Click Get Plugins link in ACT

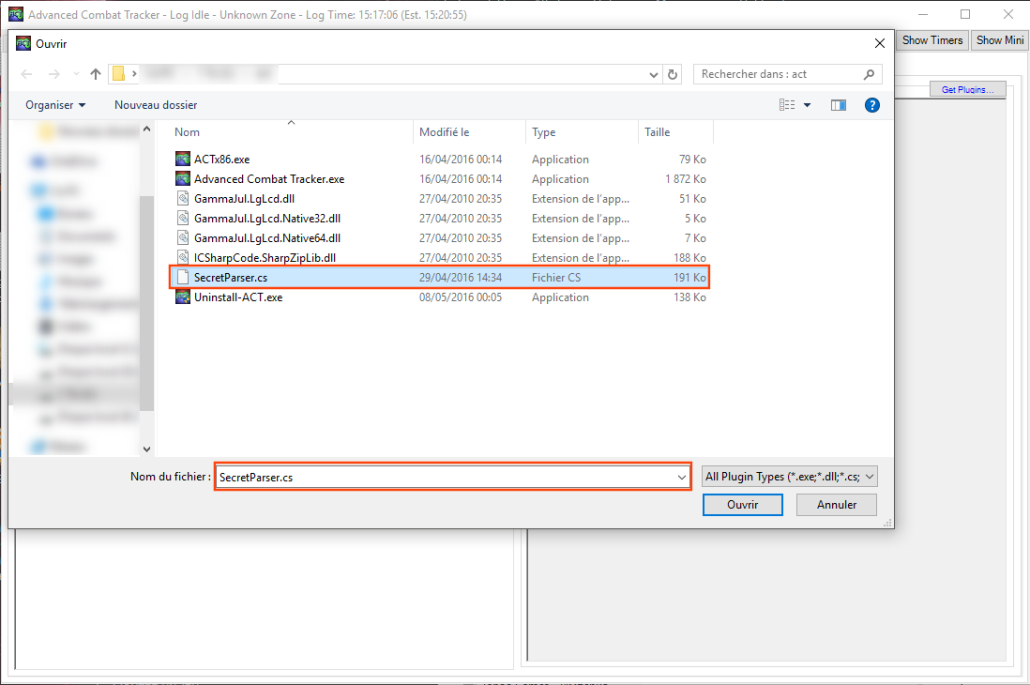coord(968,89)
